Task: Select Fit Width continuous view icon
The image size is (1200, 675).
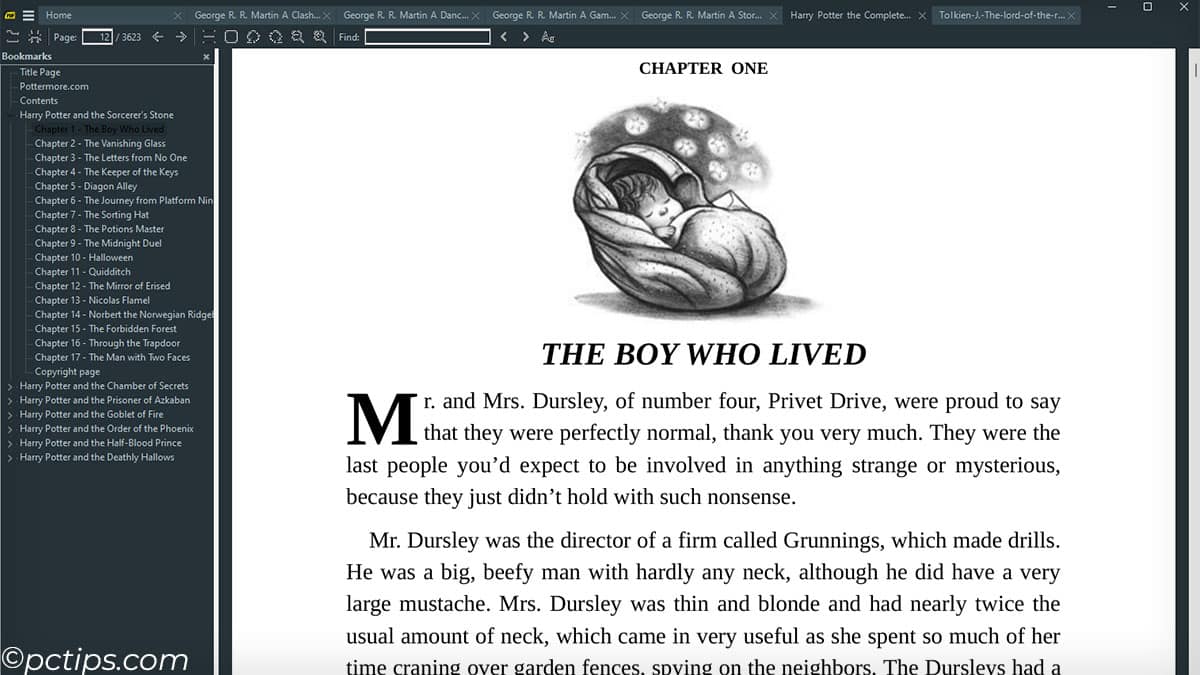Action: [208, 37]
